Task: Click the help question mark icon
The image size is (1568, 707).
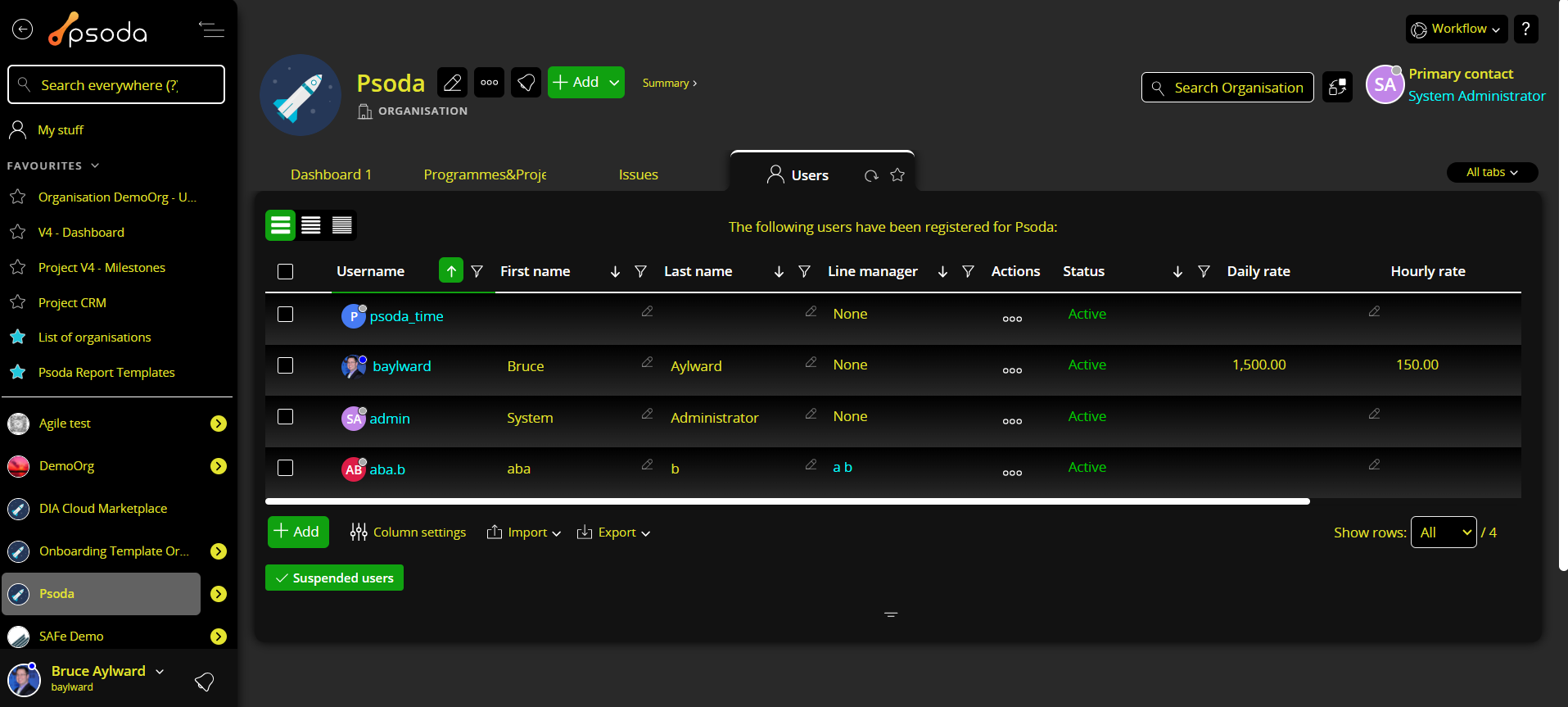Action: [1525, 29]
